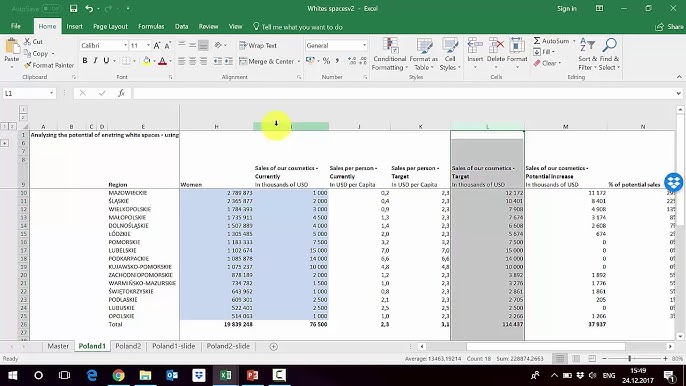Open the Poland2-slide worksheet tab

(x=228, y=346)
